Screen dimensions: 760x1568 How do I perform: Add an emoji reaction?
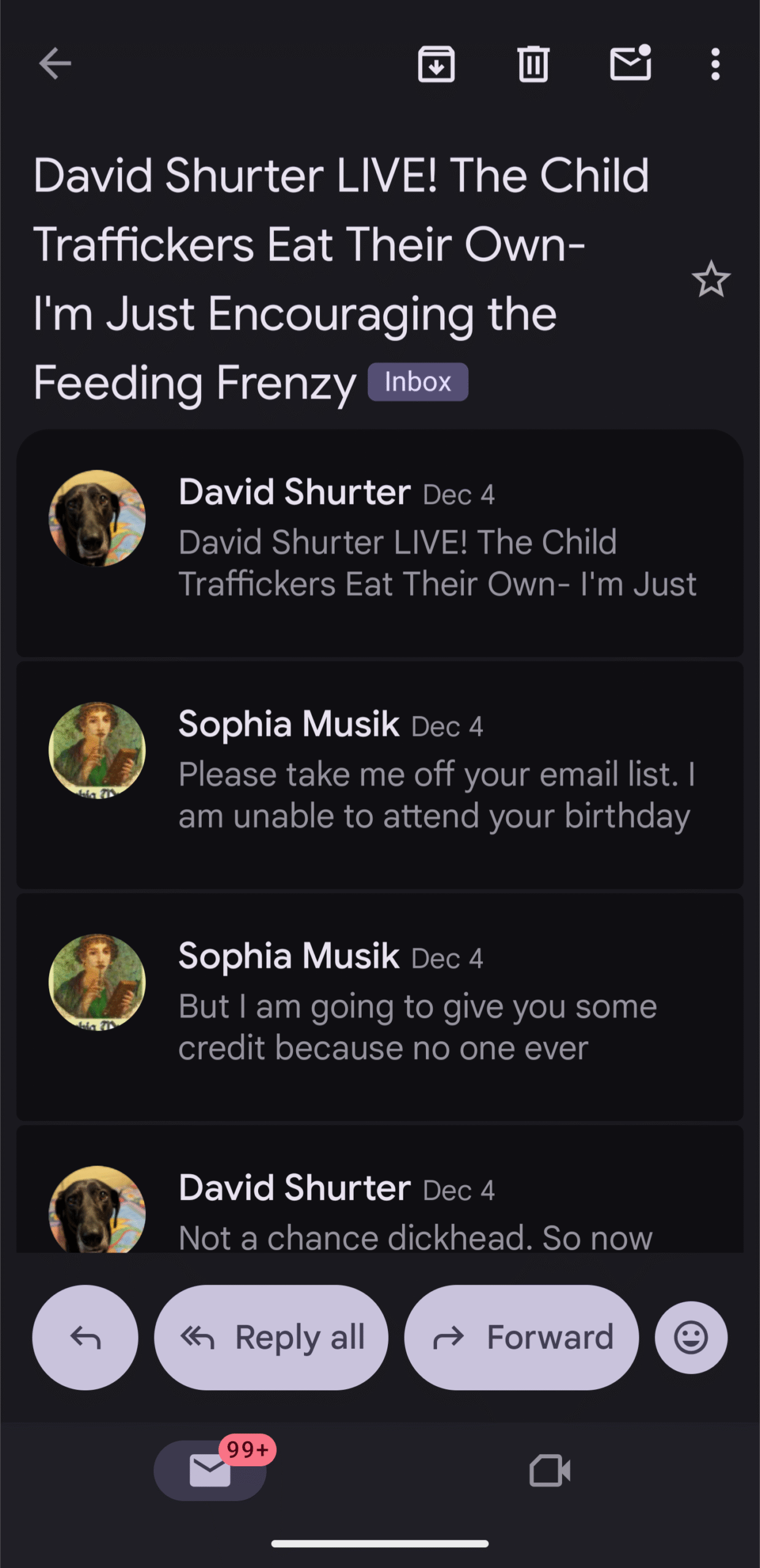691,1338
